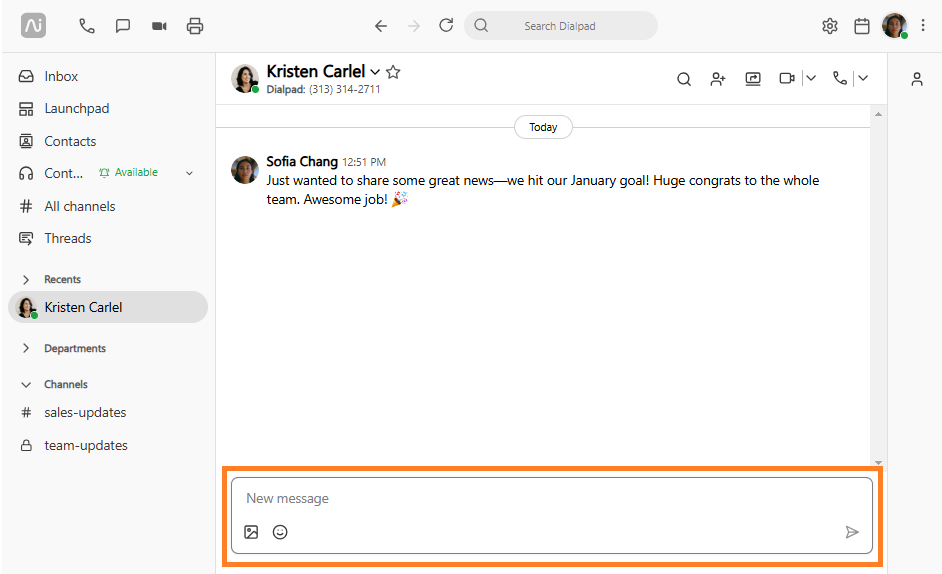Focus the Search Dialpad field

tap(561, 26)
